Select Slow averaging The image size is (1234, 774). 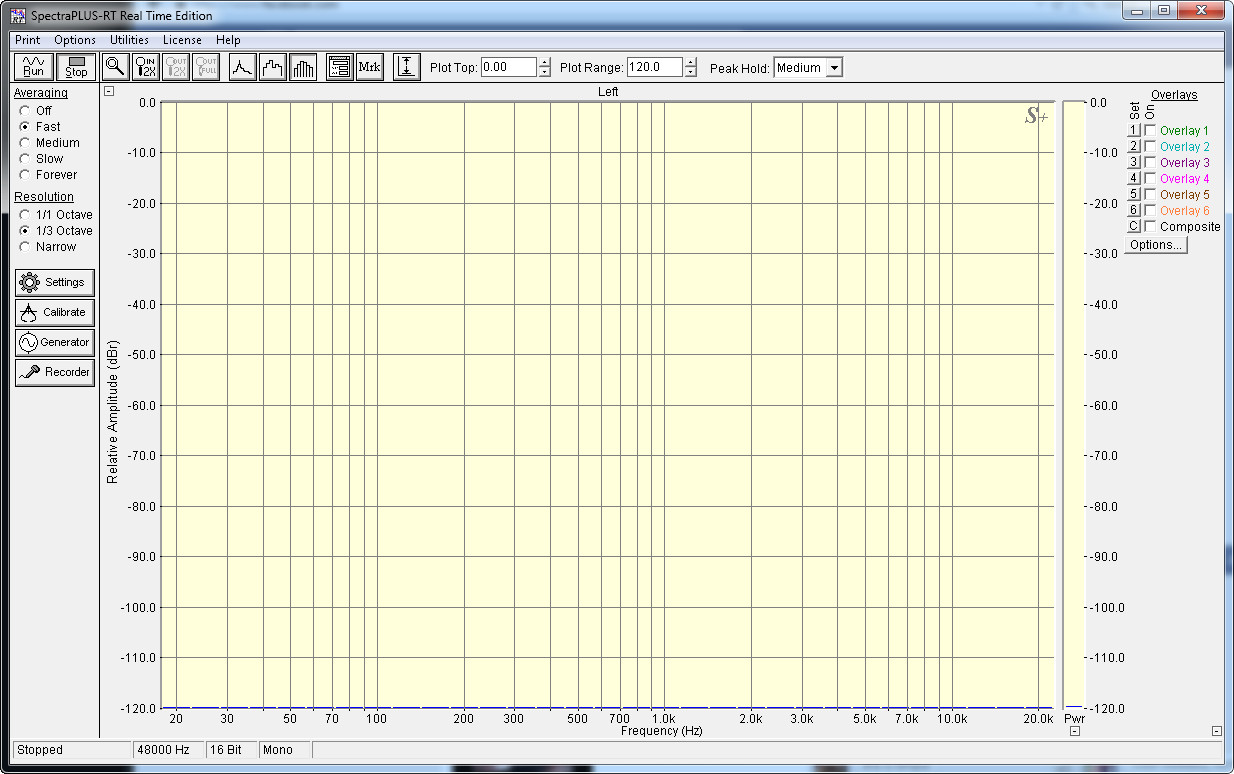click(x=25, y=159)
